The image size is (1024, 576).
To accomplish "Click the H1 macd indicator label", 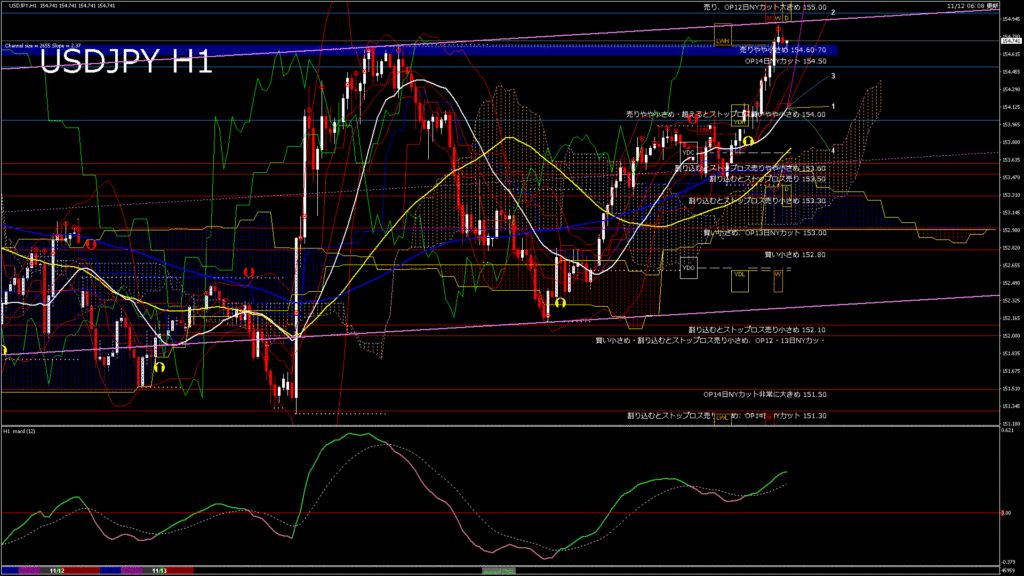I will coord(20,431).
